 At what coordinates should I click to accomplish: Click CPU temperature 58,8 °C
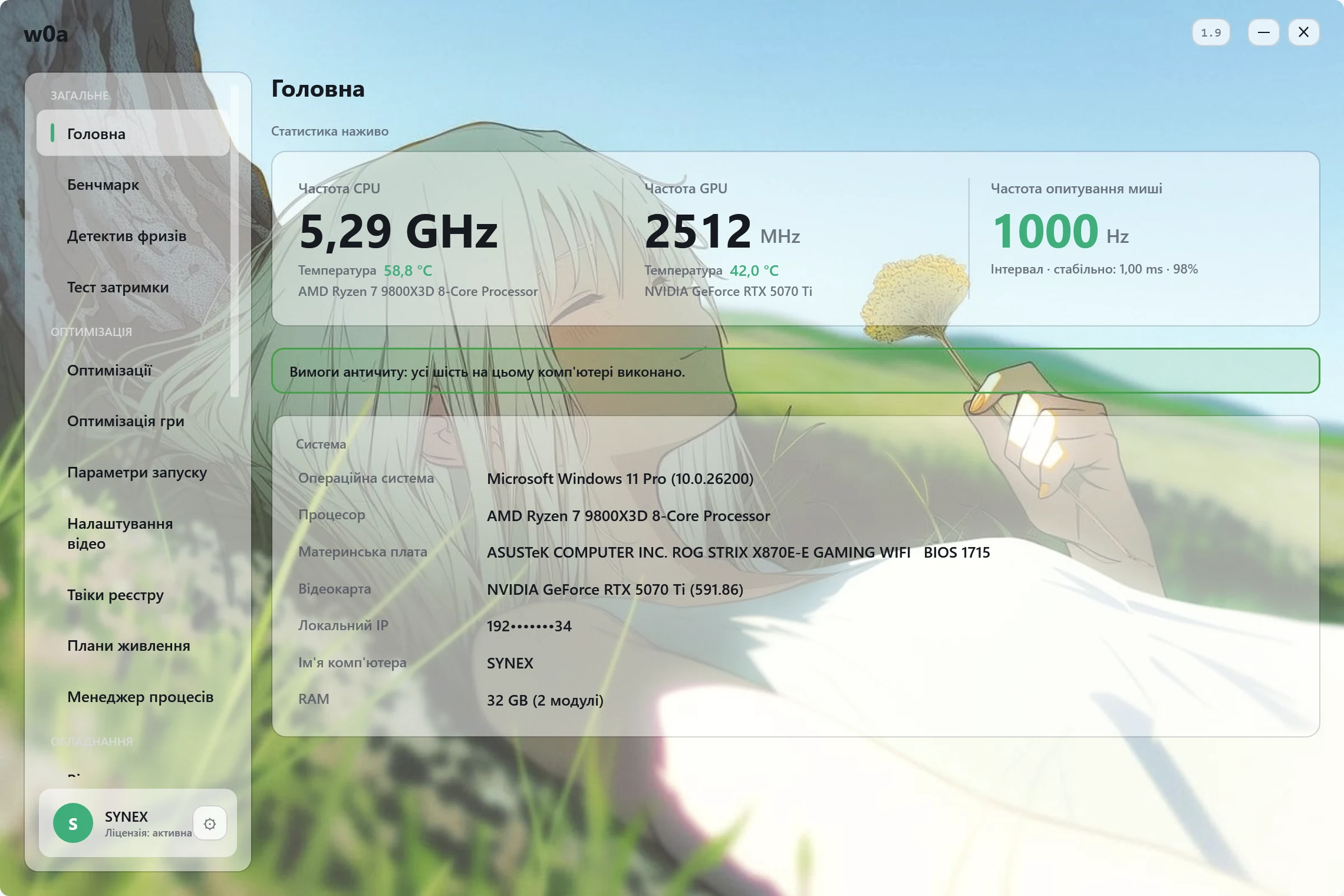tap(408, 271)
